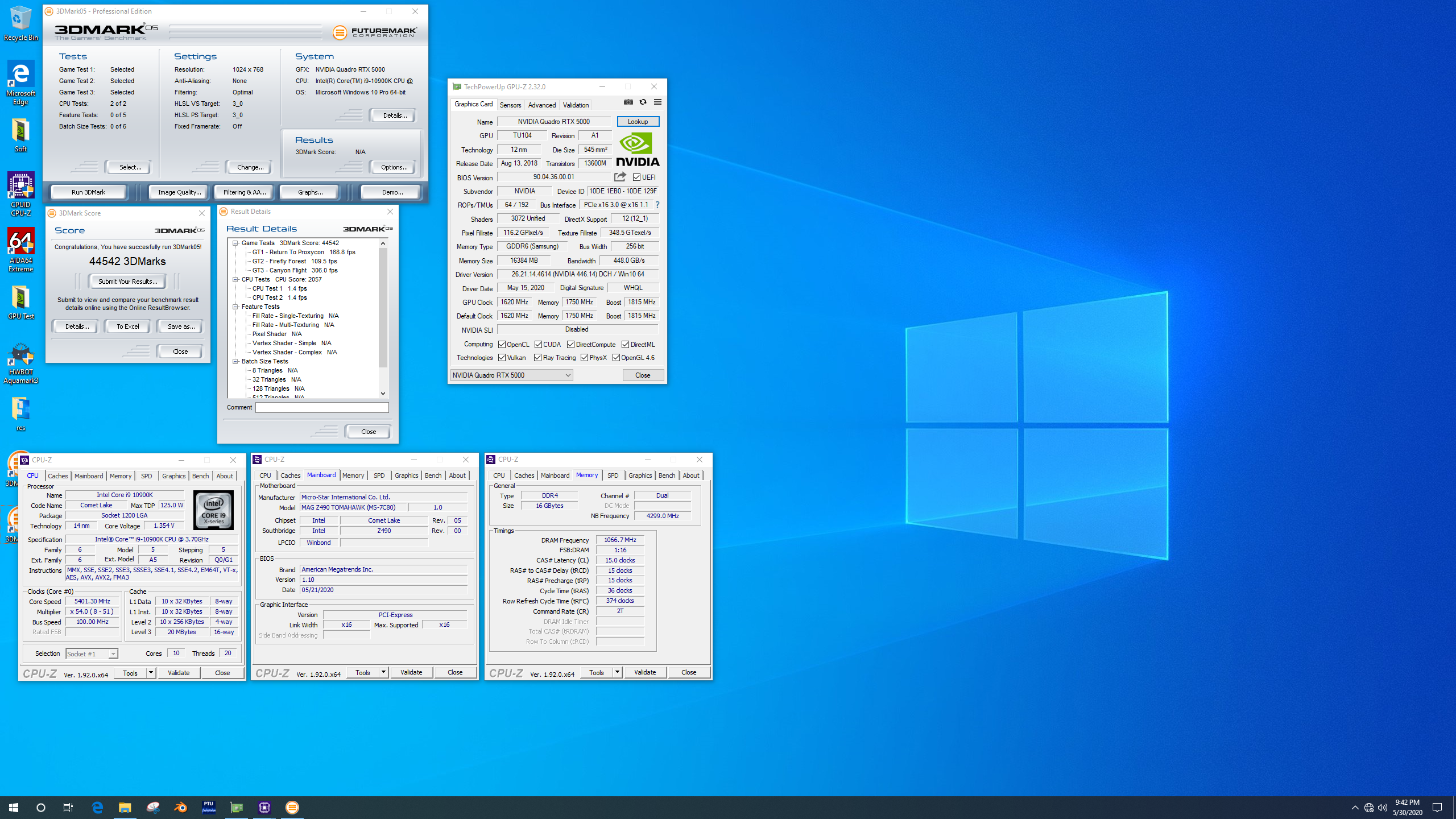1456x819 pixels.
Task: Open Graphics tab in CPU-Z Memory window
Action: coord(640,475)
